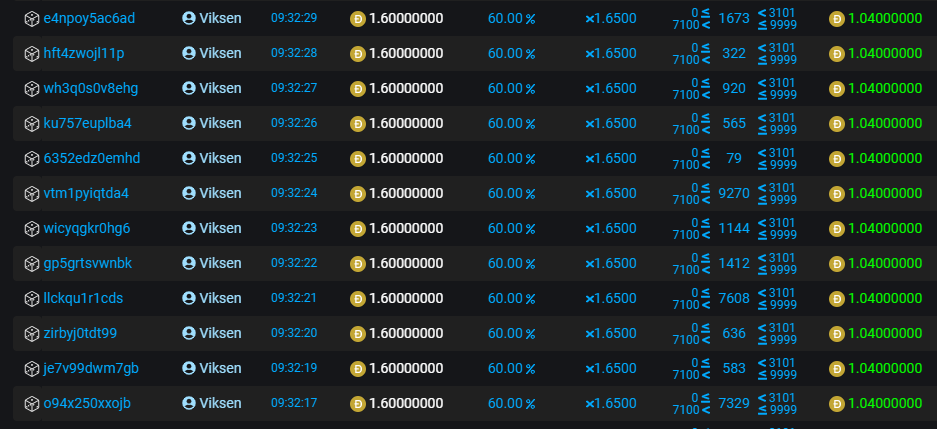View bet 6352edz0emhd details
The image size is (937, 429).
(91, 159)
